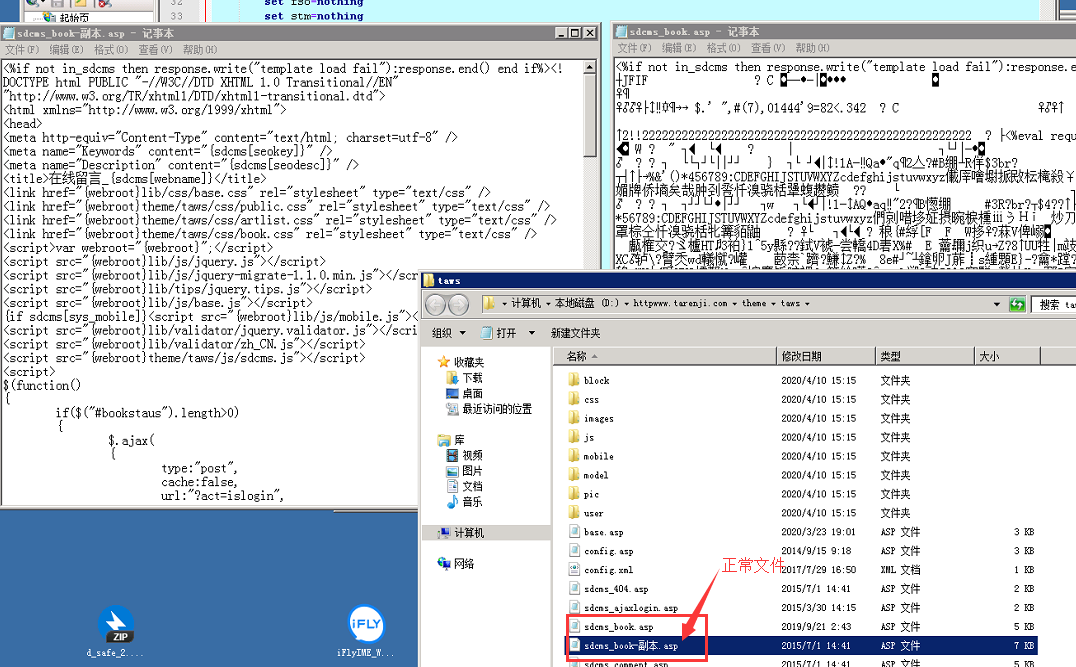Open 音乐 music library
The image size is (1076, 667).
click(x=472, y=502)
